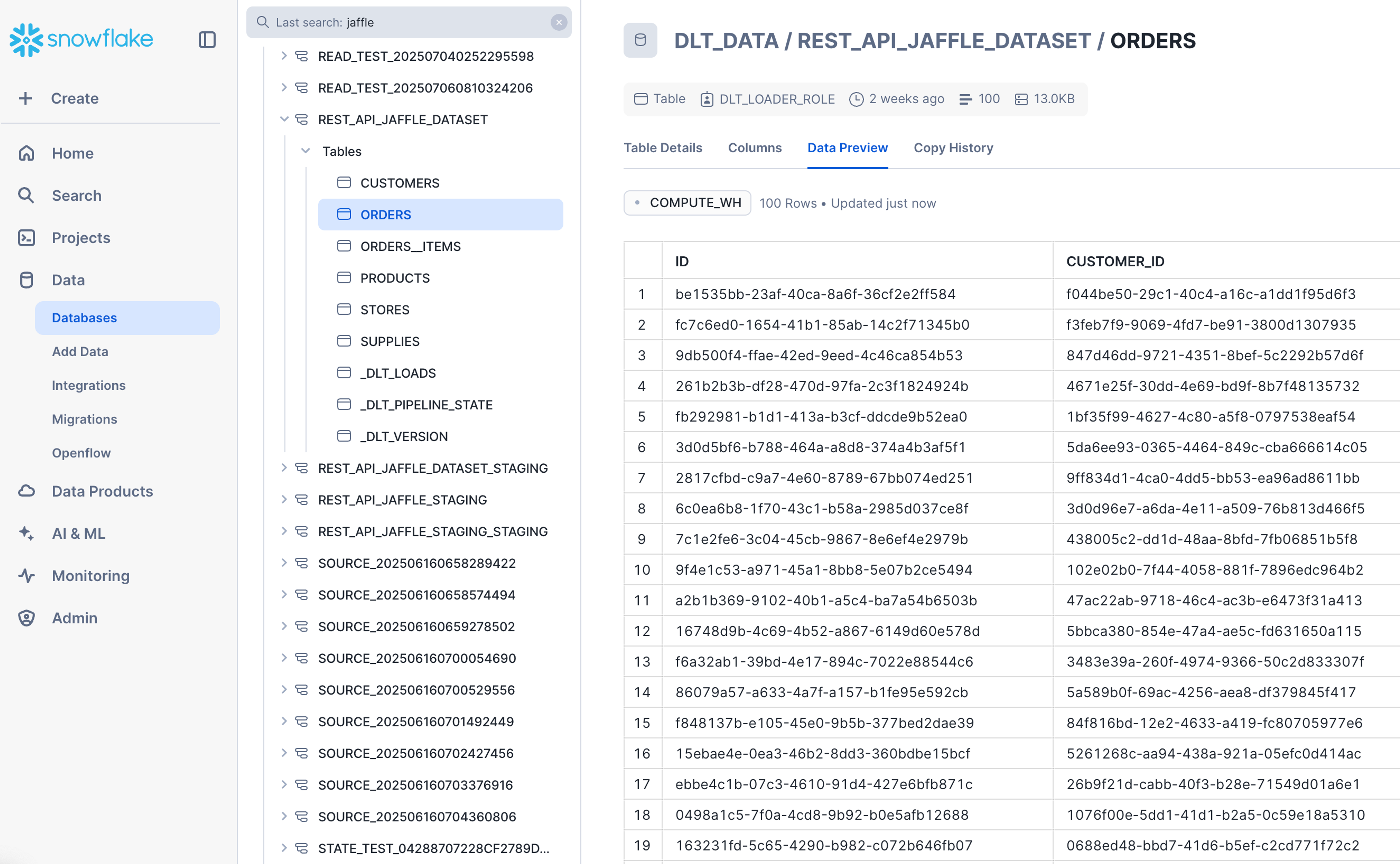Expand SOURCE_20250616065828 9422 schema chevron
The height and width of the screenshot is (864, 1400).
[x=284, y=563]
